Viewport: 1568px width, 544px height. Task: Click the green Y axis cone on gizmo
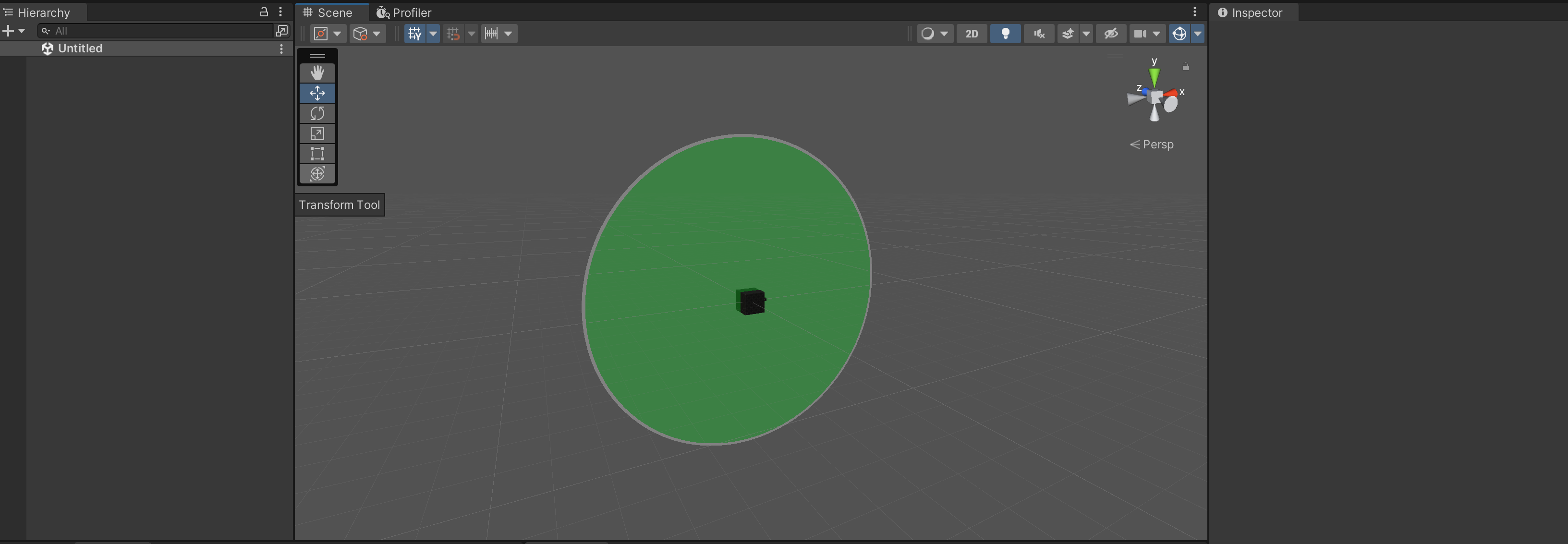[x=1154, y=76]
